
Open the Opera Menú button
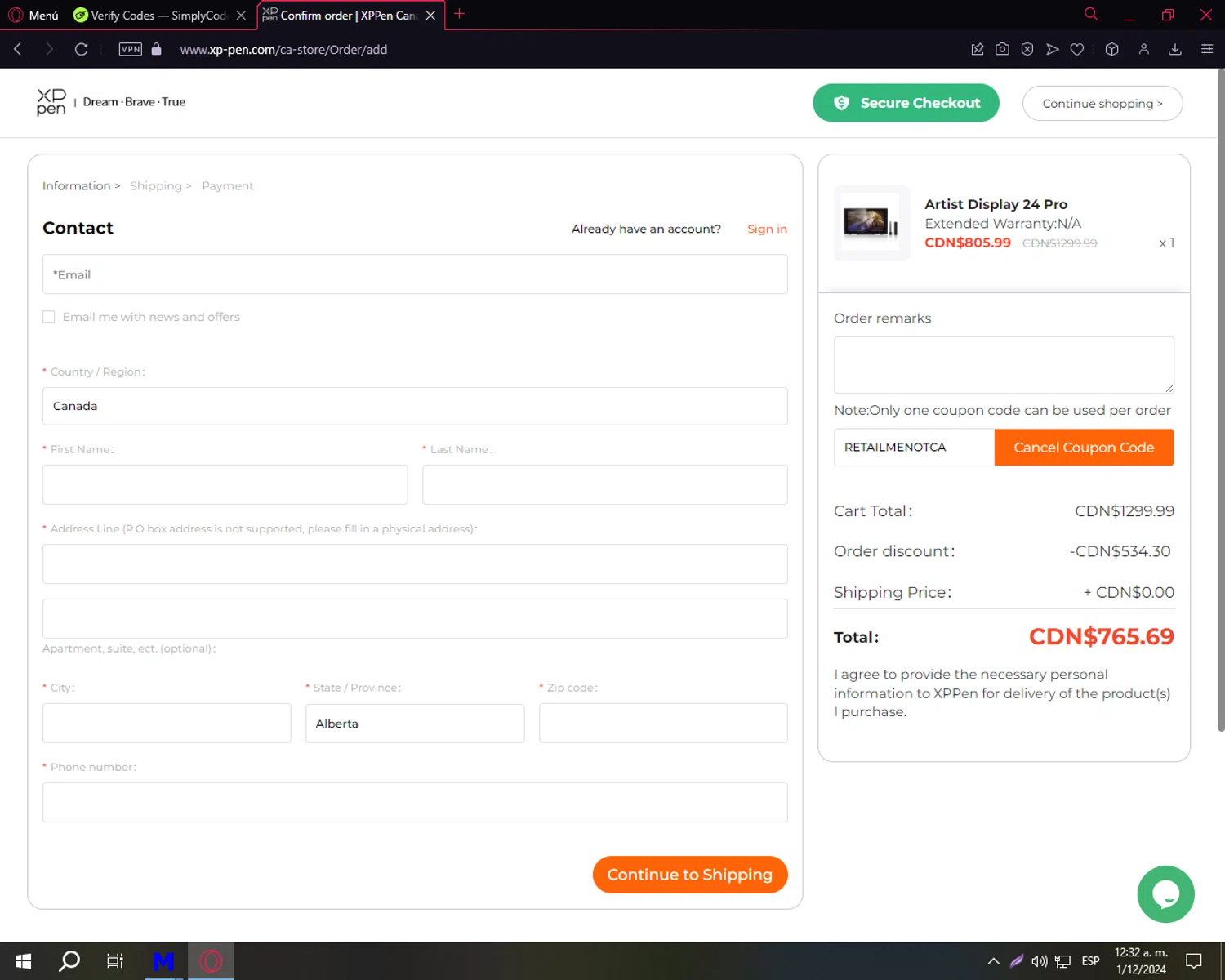33,15
